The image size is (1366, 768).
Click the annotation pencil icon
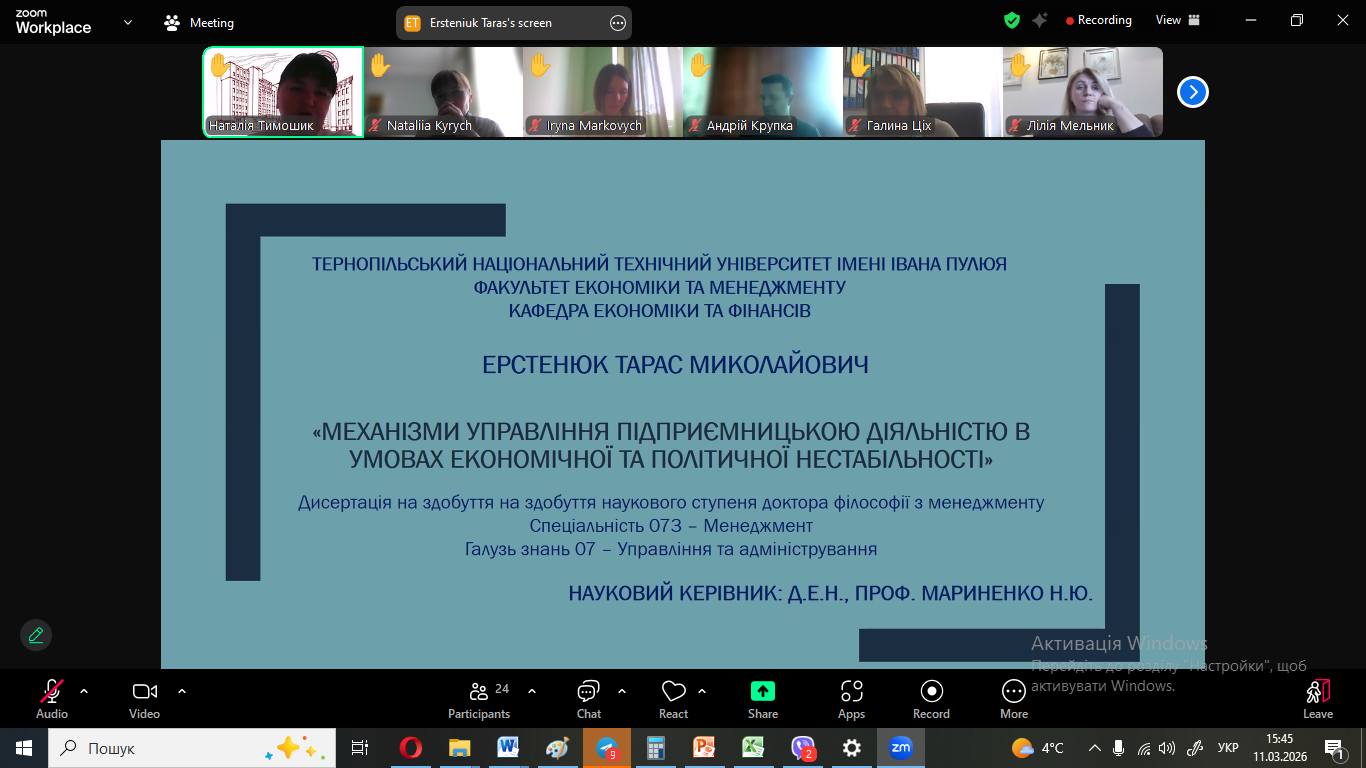coord(36,635)
